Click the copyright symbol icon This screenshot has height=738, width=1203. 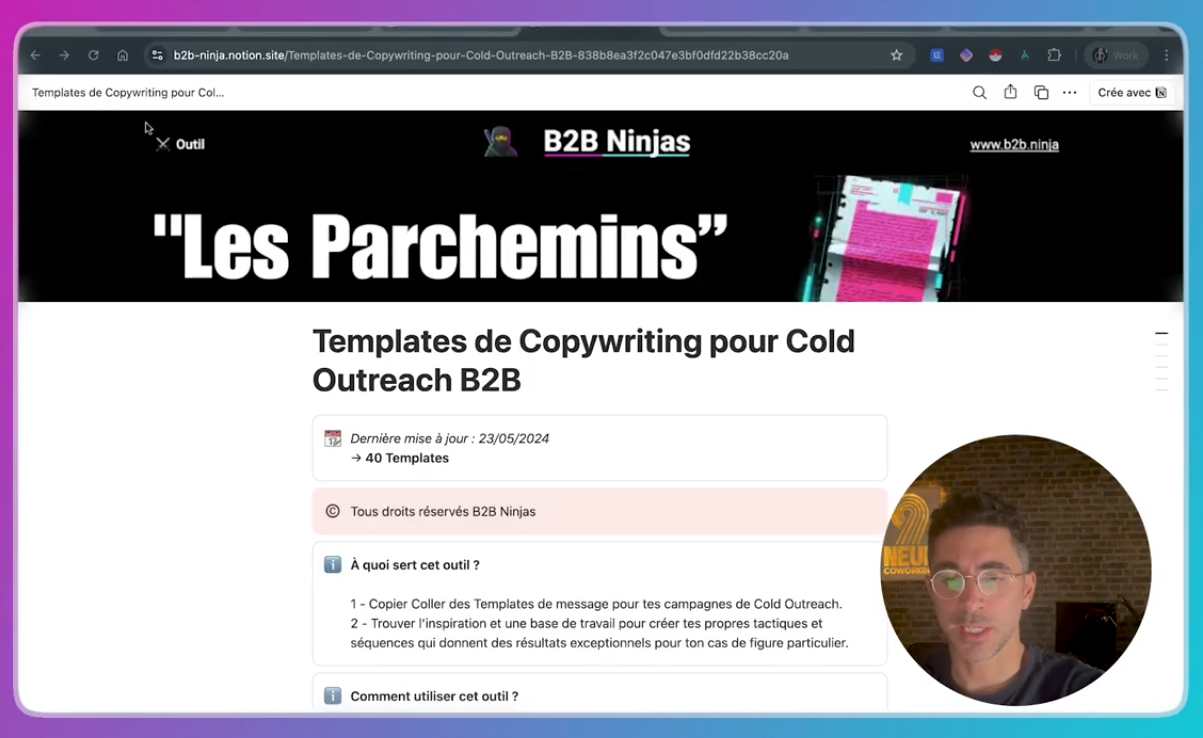tap(333, 512)
